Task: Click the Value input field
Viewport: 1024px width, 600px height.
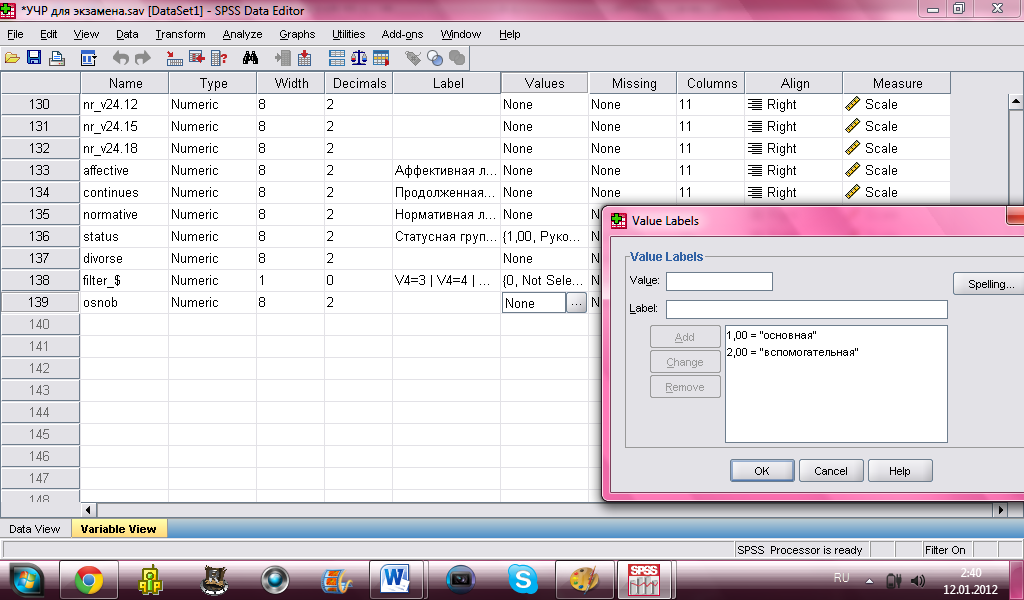Action: (x=719, y=281)
